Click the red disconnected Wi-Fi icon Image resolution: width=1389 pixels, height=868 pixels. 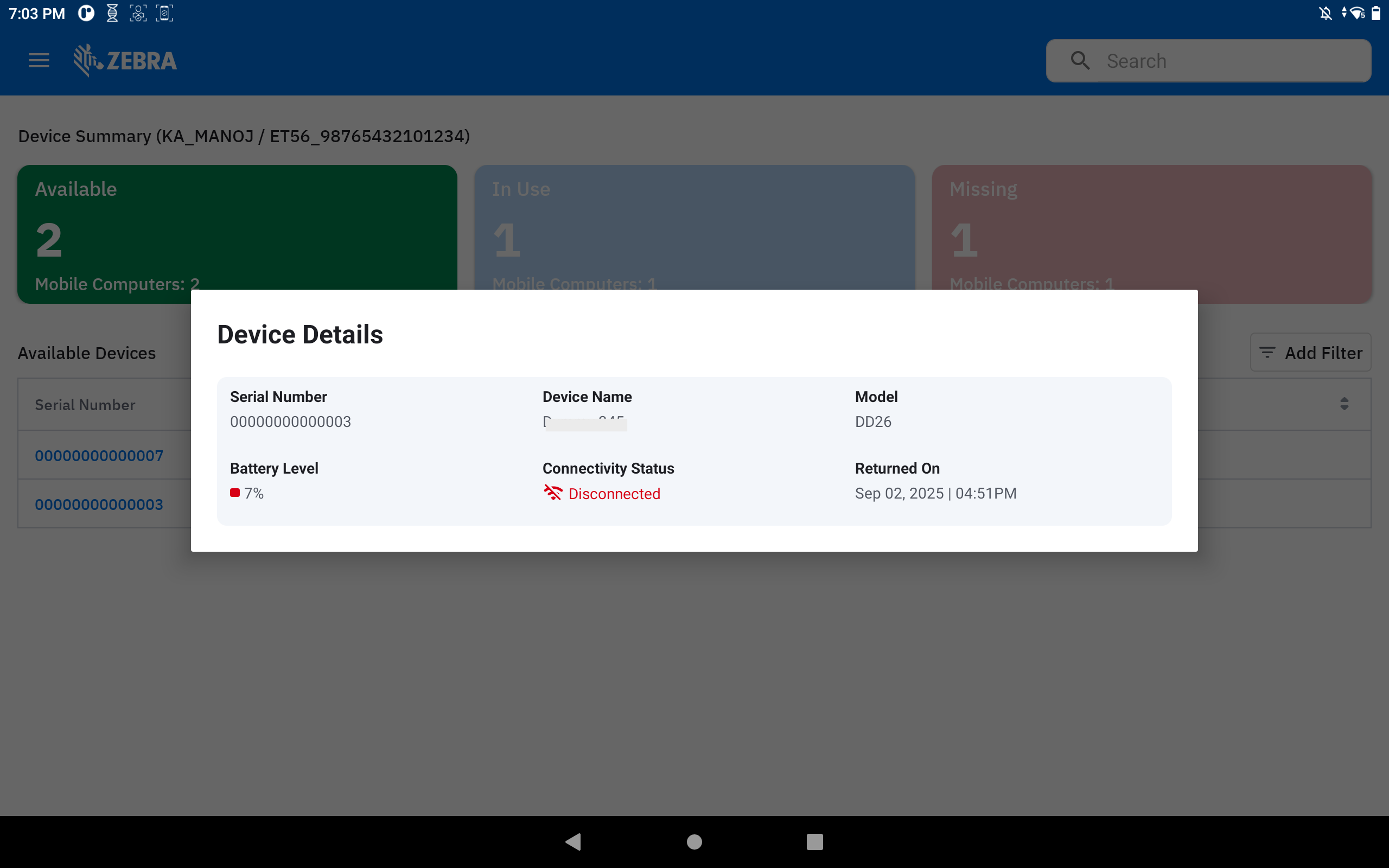pyautogui.click(x=553, y=493)
